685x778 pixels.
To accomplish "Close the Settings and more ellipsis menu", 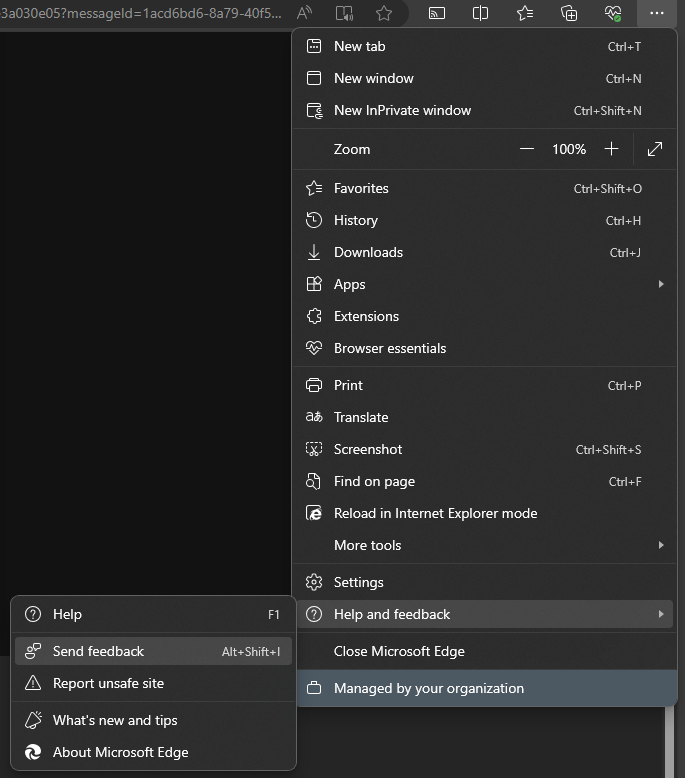I will (657, 13).
